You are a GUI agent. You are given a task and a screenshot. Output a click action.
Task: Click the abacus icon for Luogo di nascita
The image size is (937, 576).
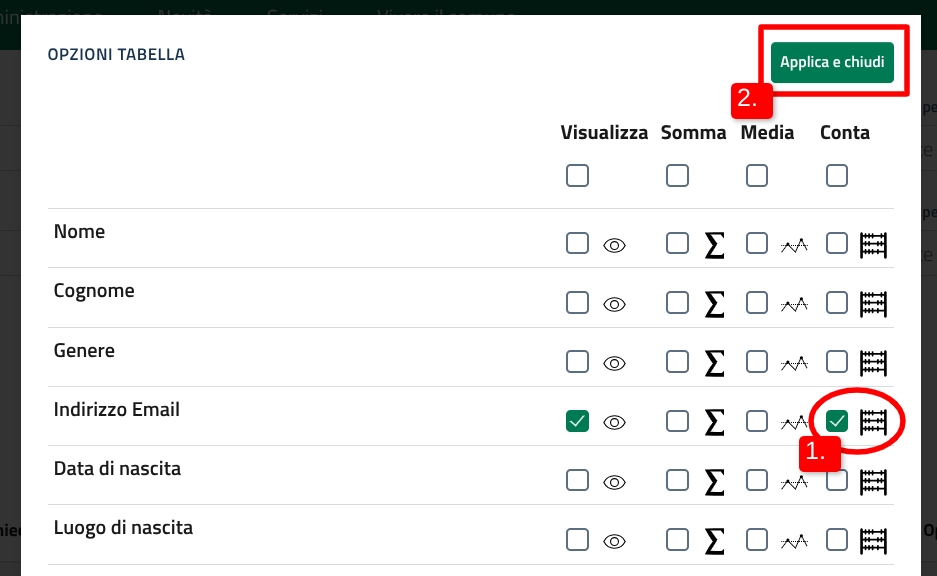click(x=874, y=541)
